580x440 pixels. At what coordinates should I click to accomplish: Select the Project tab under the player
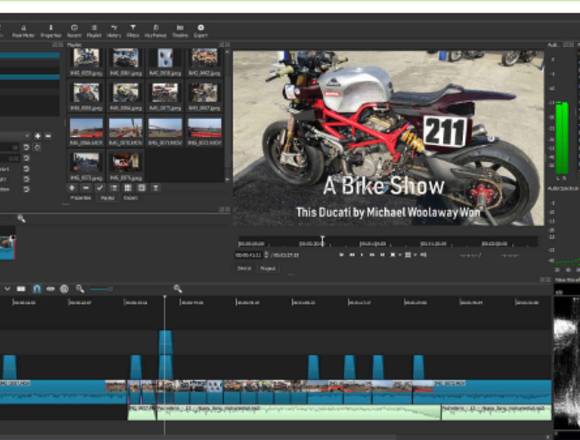tap(268, 268)
